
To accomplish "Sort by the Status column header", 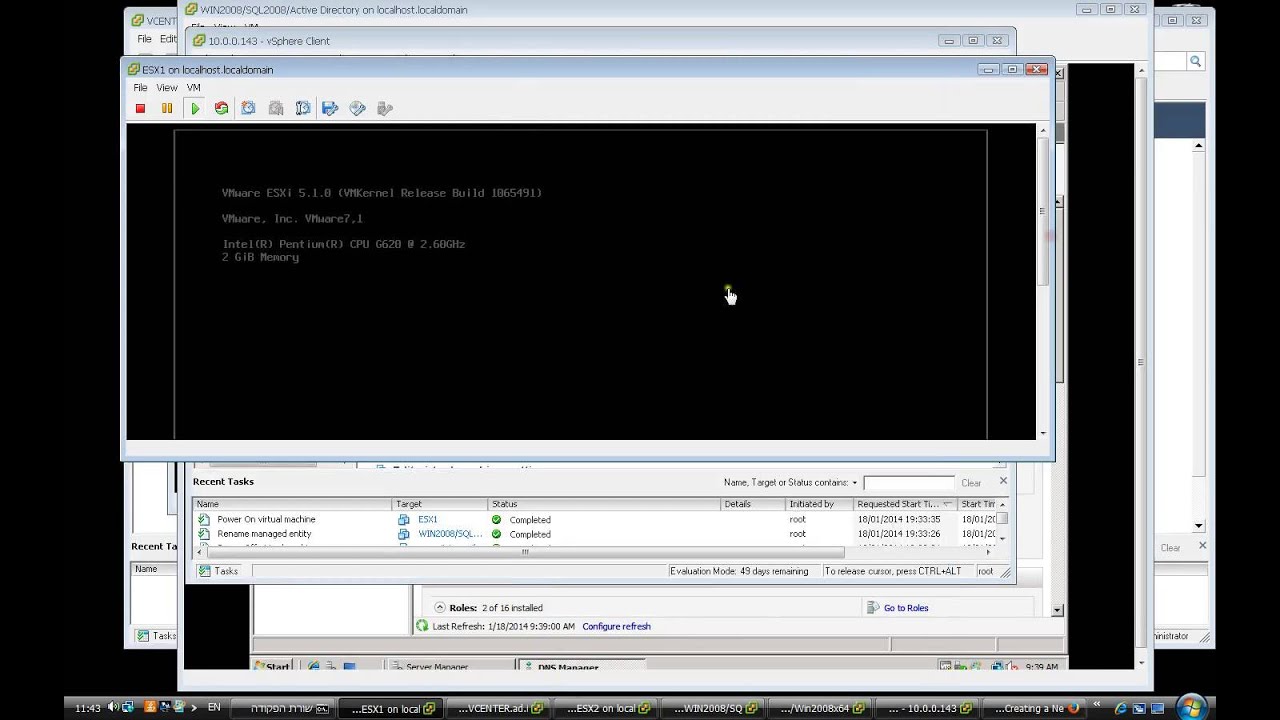I will click(x=604, y=504).
